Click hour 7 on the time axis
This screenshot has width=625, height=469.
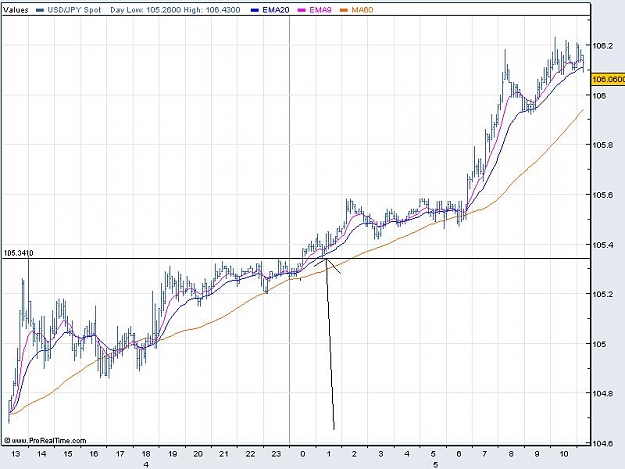485,454
